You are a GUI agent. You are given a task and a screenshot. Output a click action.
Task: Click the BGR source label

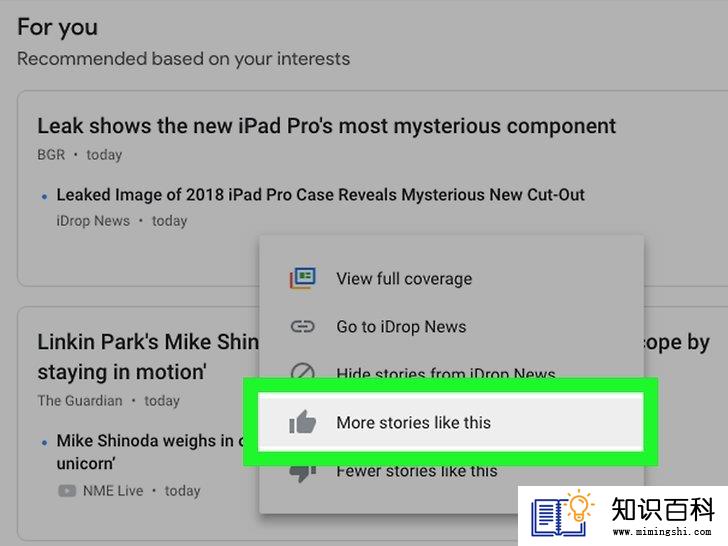click(51, 155)
